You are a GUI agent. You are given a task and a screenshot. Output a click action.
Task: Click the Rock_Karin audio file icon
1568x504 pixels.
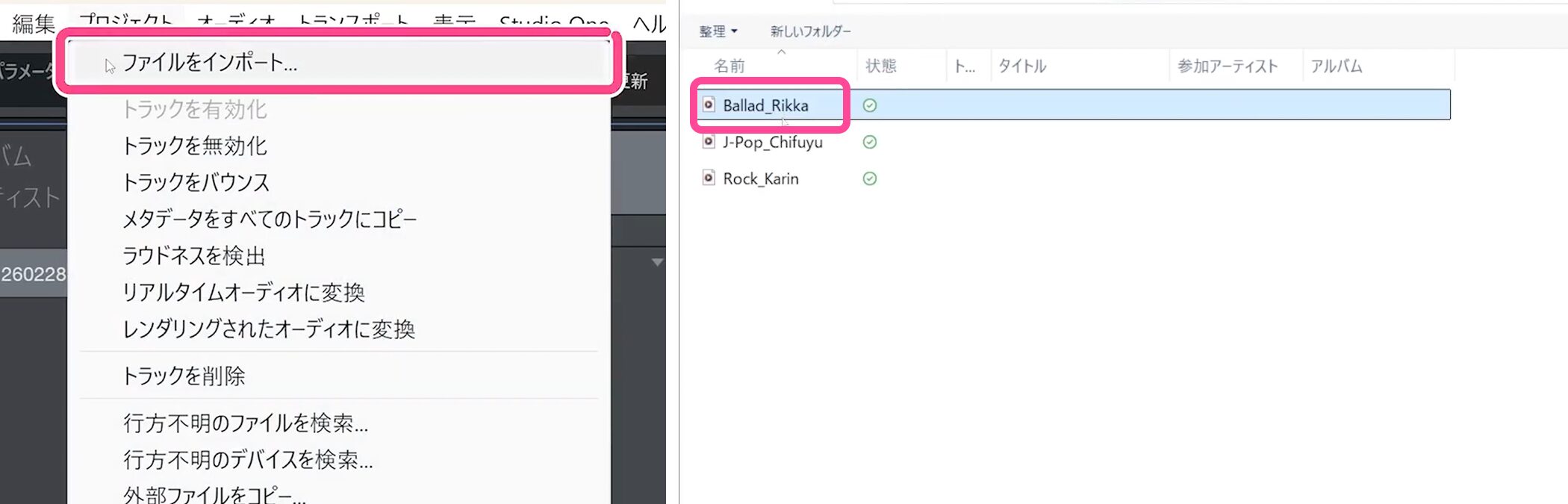tap(709, 178)
